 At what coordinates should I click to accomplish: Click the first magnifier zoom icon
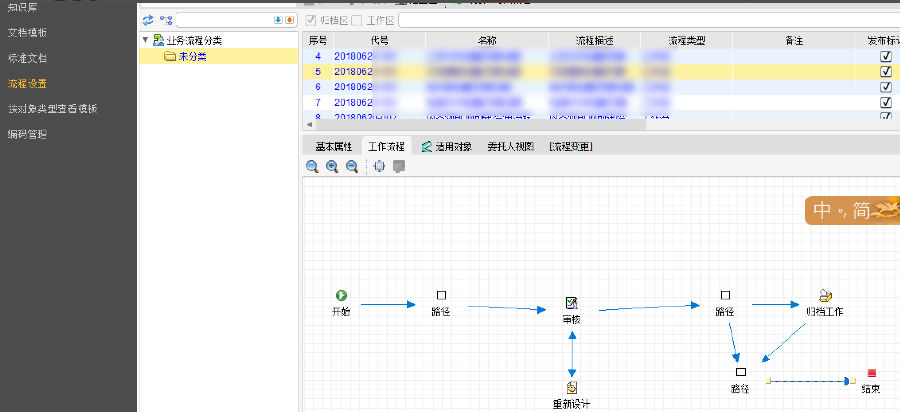(313, 167)
